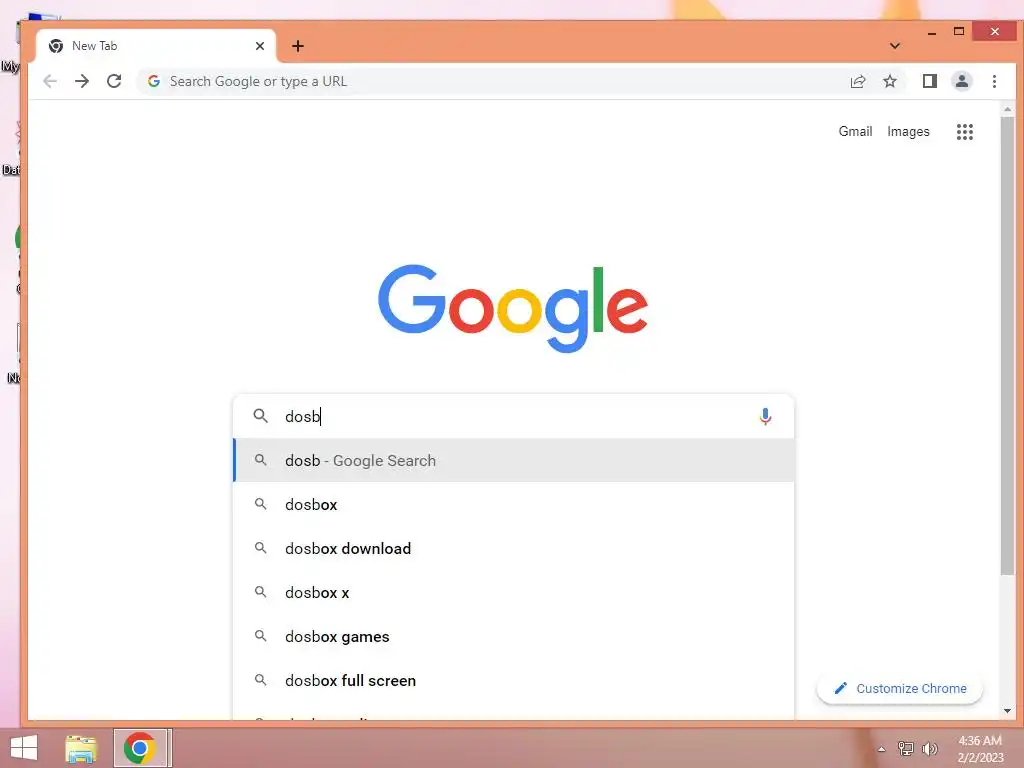Click the magnifier in search box
Image resolution: width=1024 pixels, height=768 pixels.
coord(261,416)
